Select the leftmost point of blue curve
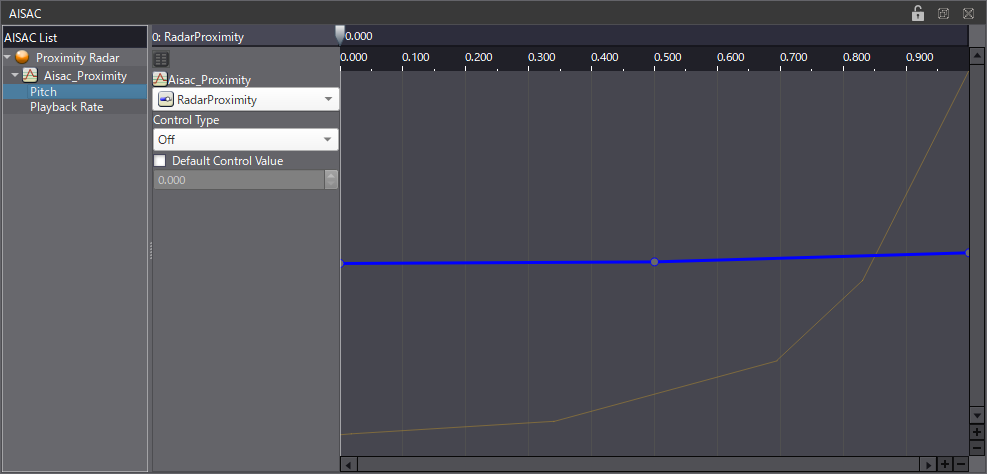The width and height of the screenshot is (987, 474). (x=341, y=263)
